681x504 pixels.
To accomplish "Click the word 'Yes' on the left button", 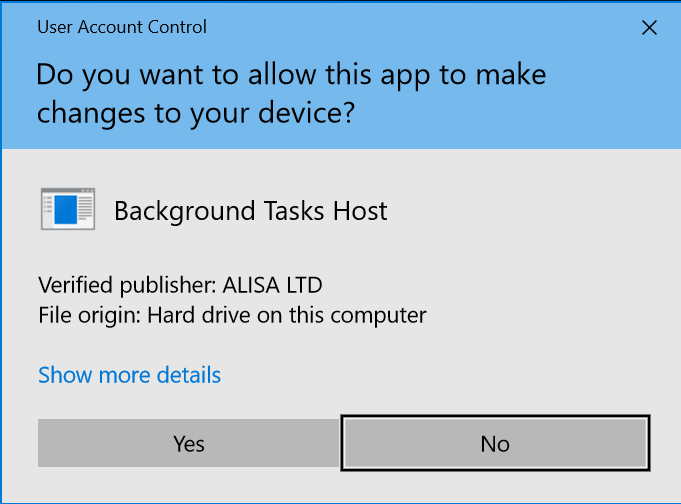I will coord(188,443).
